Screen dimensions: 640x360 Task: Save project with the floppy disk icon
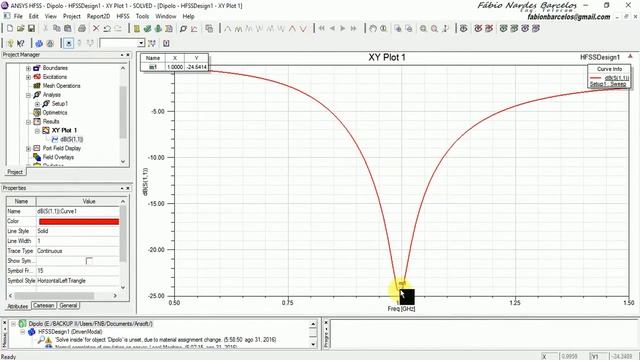(x=31, y=29)
